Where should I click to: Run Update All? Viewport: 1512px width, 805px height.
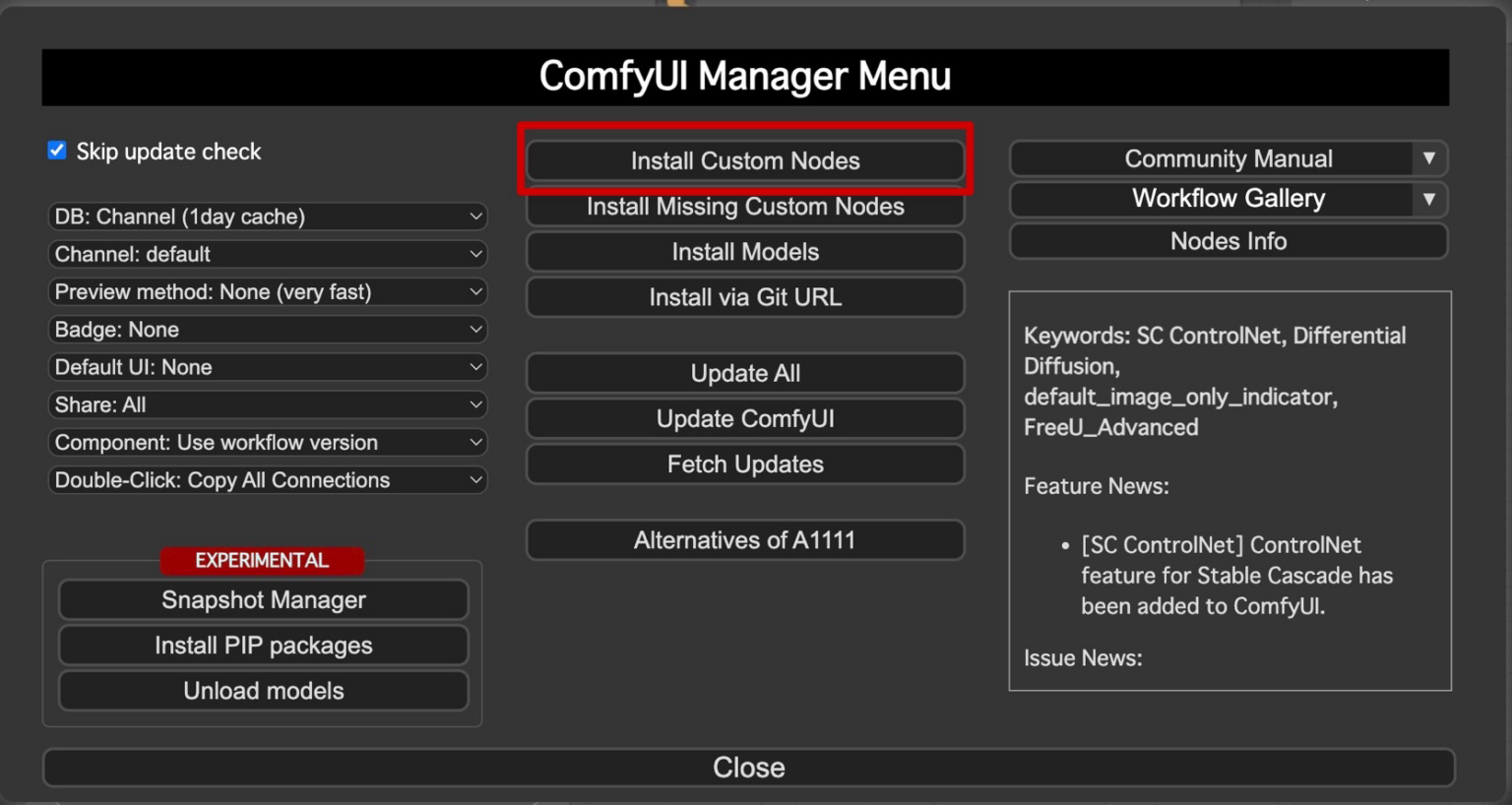click(x=745, y=373)
